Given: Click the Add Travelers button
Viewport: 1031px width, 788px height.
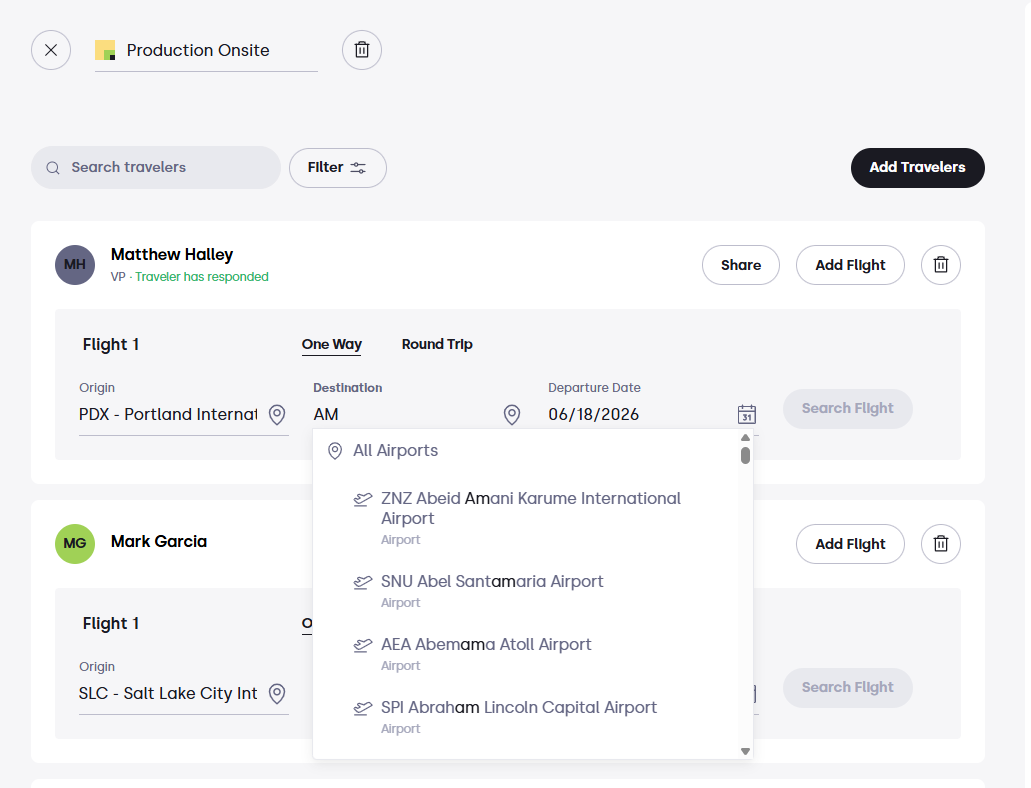Looking at the screenshot, I should point(917,168).
